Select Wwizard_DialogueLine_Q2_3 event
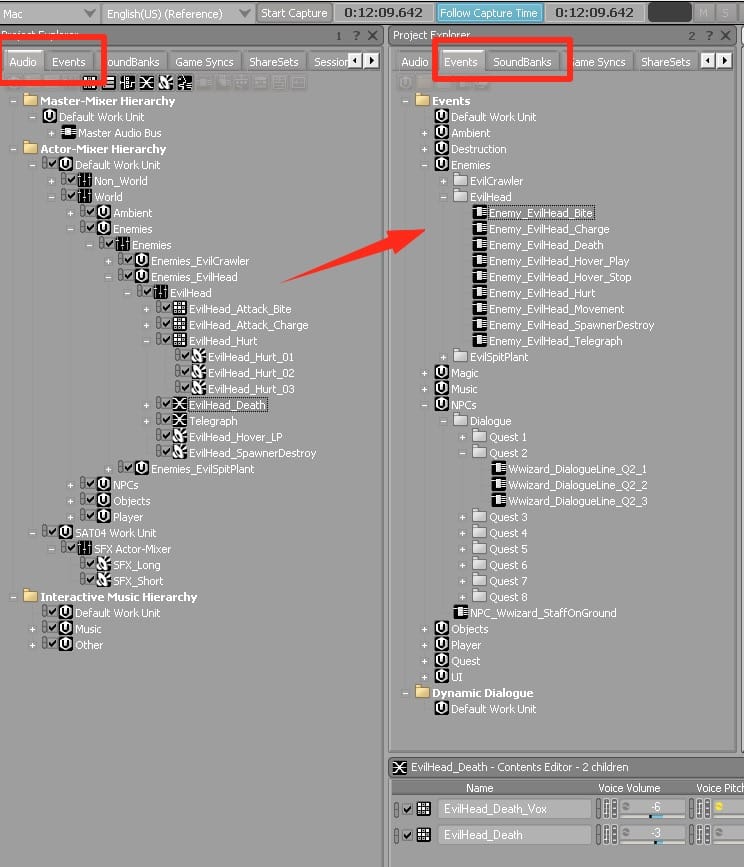Screen dimensions: 744x867 (x=578, y=501)
